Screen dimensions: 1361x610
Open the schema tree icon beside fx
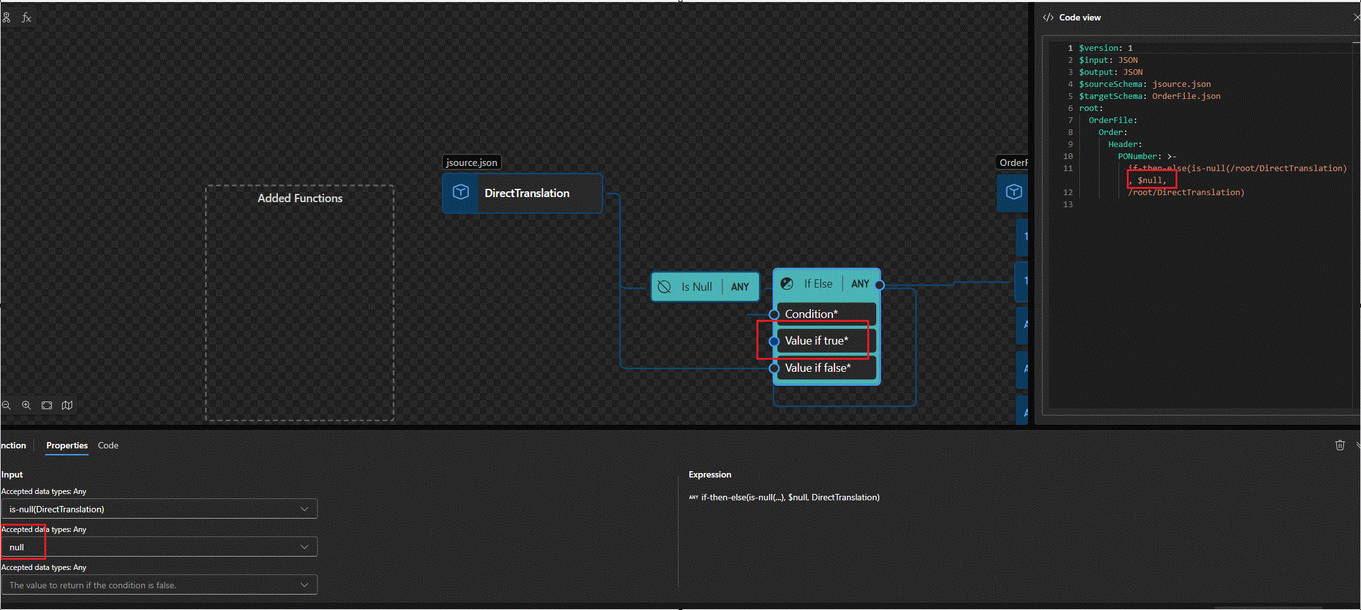pos(6,18)
